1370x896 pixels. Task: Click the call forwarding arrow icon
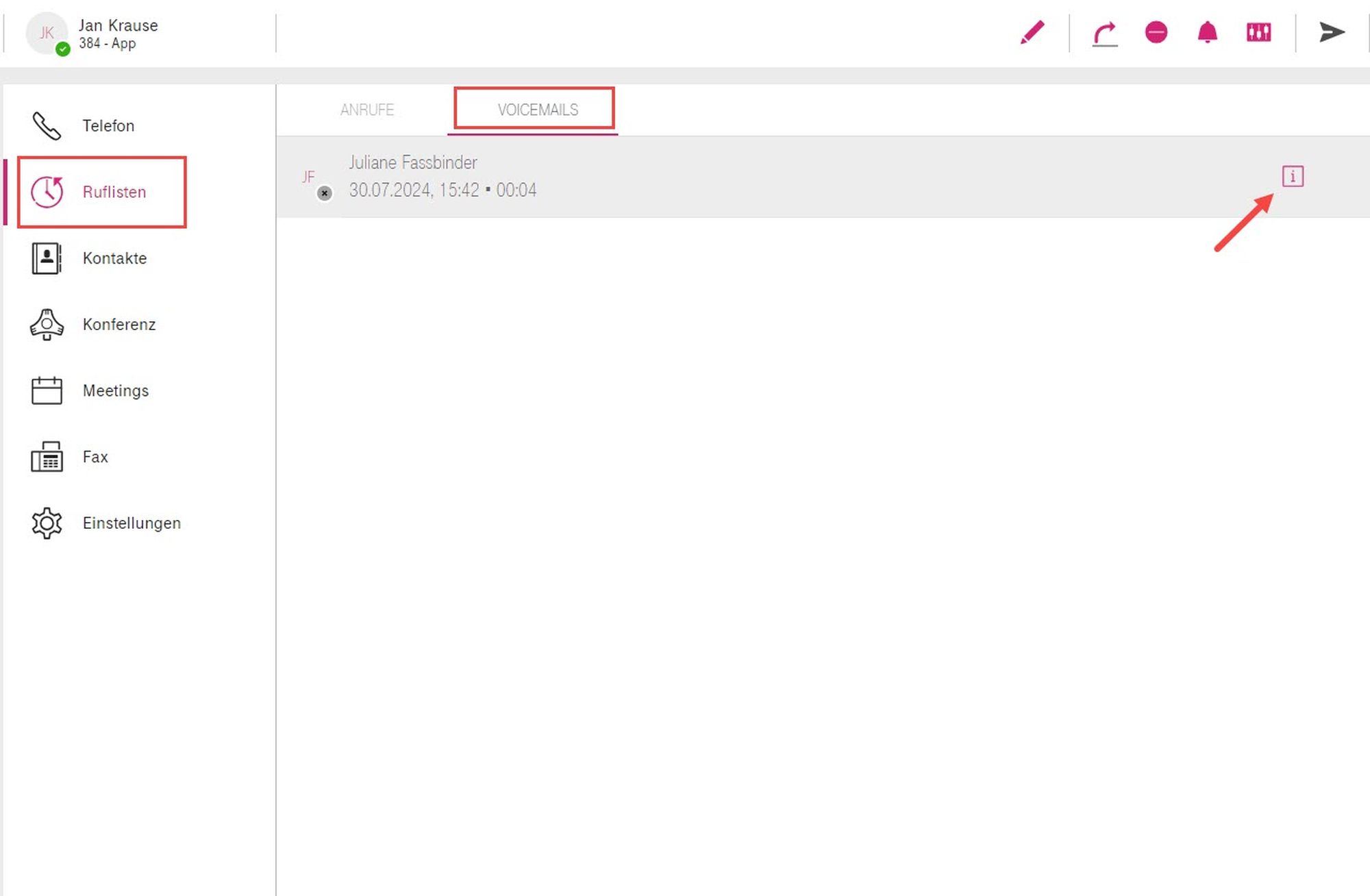tap(1105, 34)
